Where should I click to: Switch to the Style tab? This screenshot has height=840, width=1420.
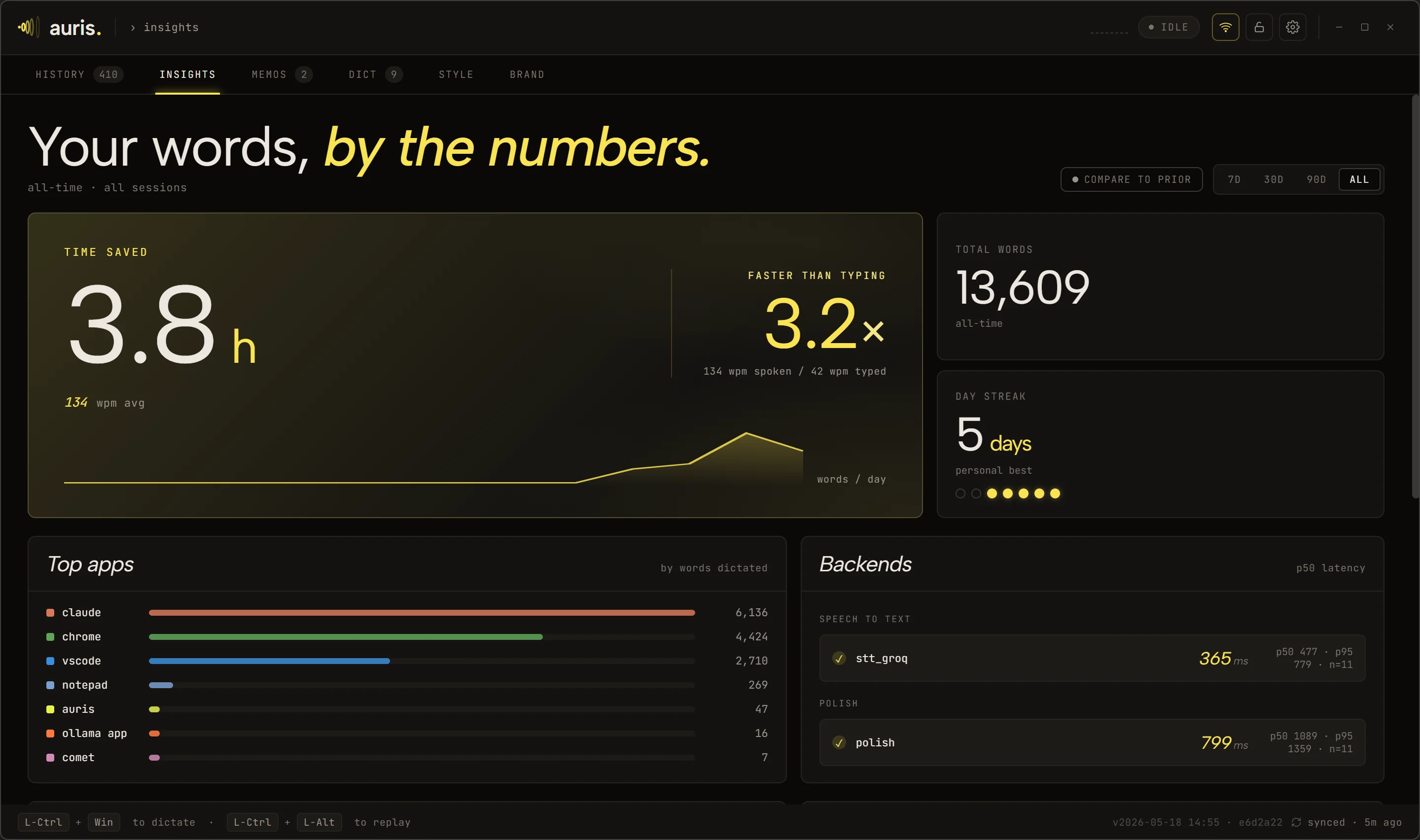point(456,75)
